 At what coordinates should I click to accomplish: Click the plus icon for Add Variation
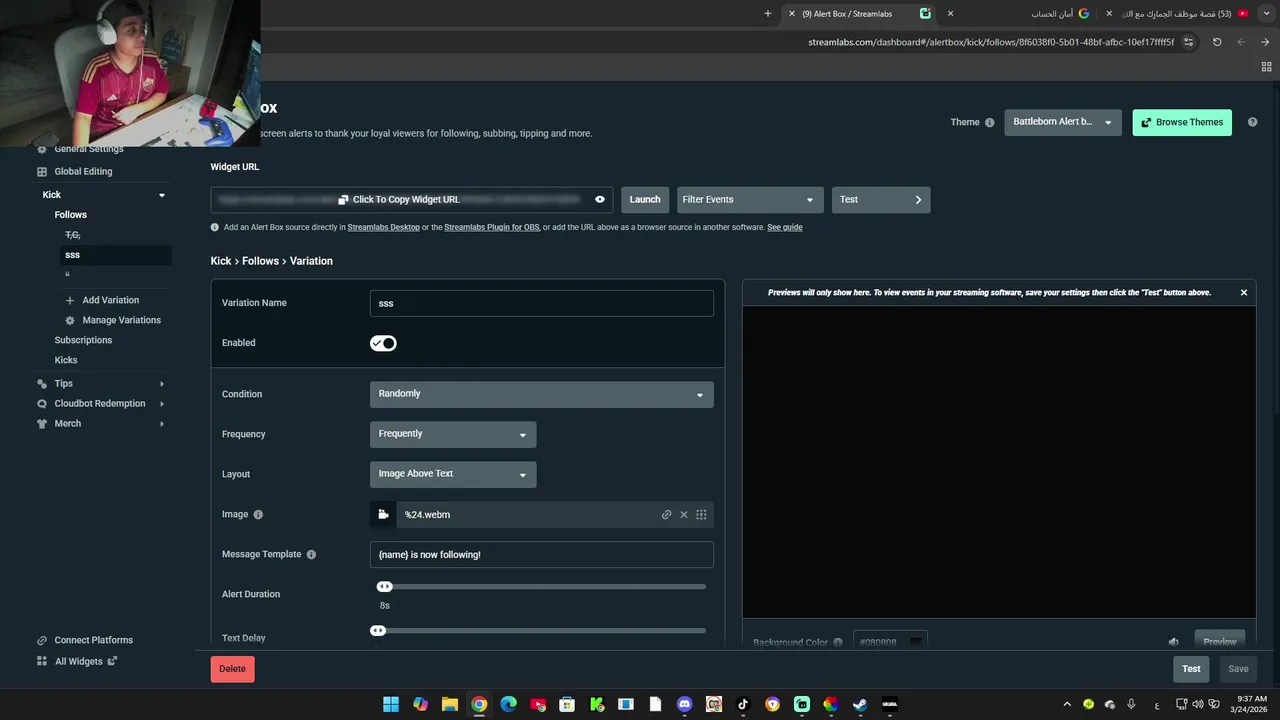click(70, 300)
